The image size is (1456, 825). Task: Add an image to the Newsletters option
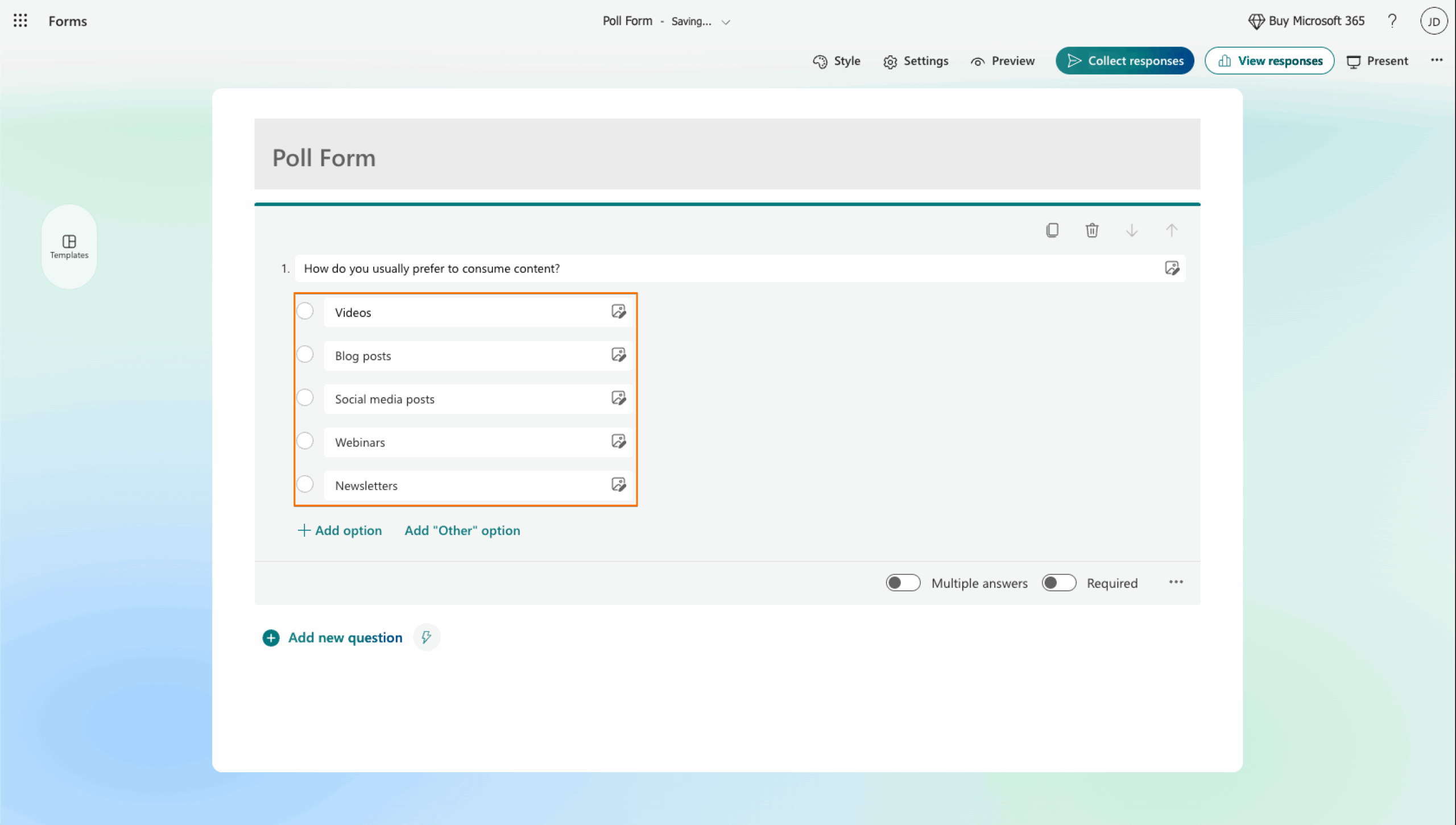pyautogui.click(x=618, y=484)
